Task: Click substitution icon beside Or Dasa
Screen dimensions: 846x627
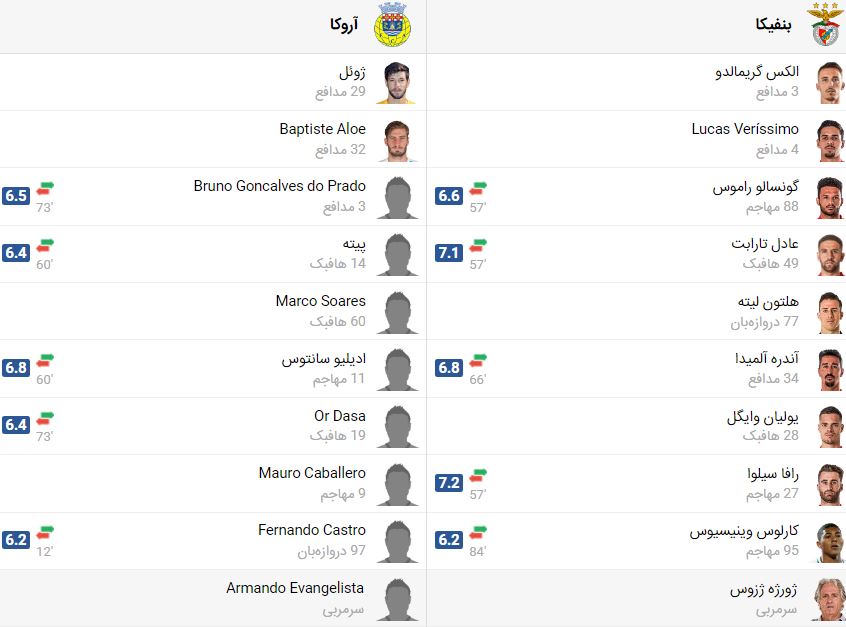Action: click(45, 418)
